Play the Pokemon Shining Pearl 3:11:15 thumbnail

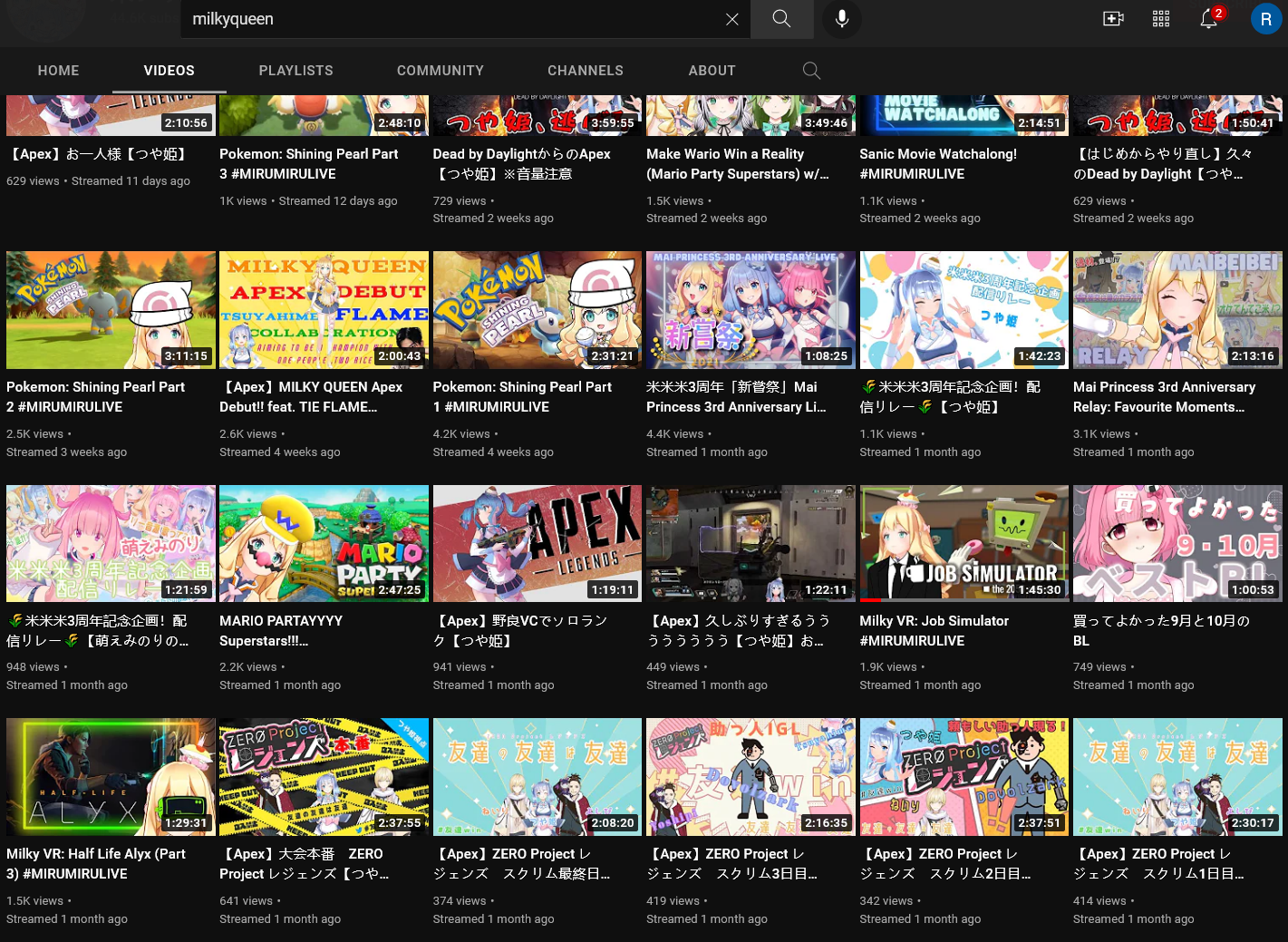click(x=111, y=310)
